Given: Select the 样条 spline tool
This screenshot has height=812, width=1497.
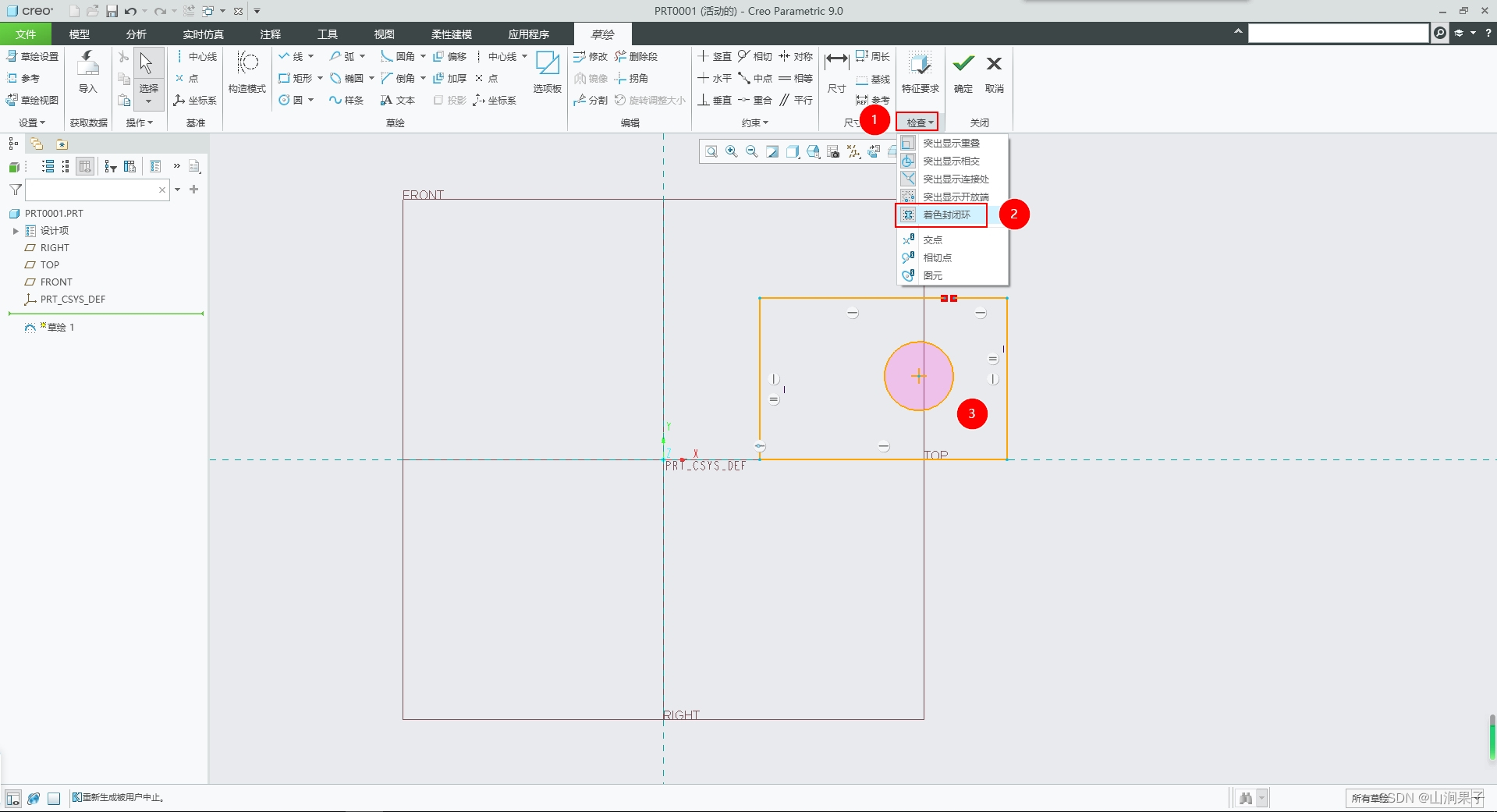Looking at the screenshot, I should point(346,101).
